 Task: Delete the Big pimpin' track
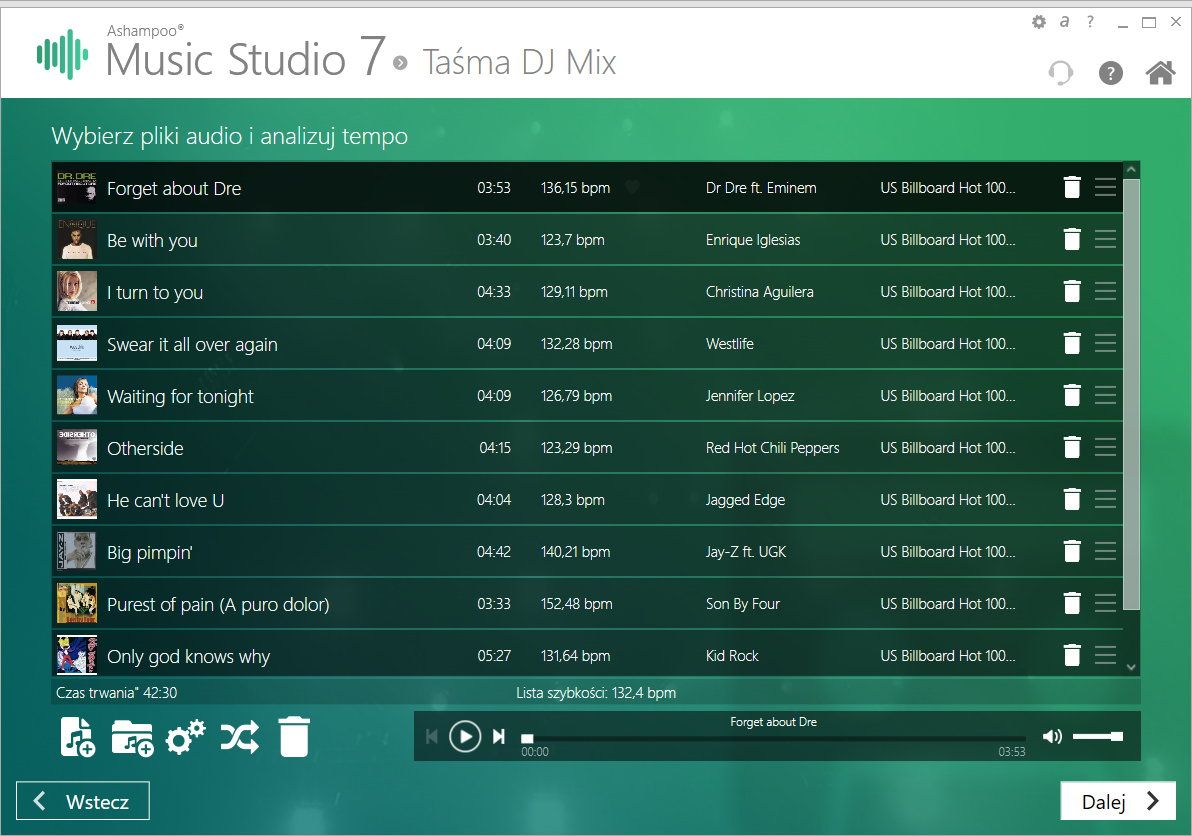[x=1072, y=551]
